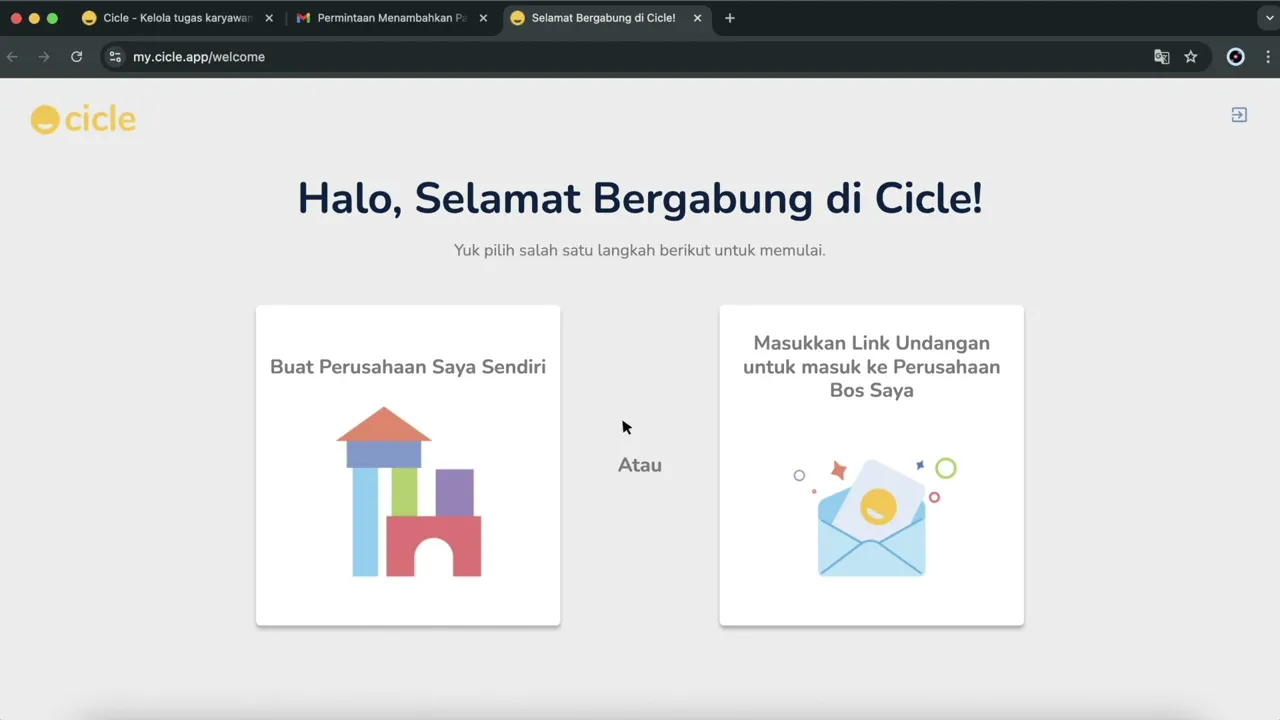Select the Masukkan Link Undangan card

click(871, 465)
